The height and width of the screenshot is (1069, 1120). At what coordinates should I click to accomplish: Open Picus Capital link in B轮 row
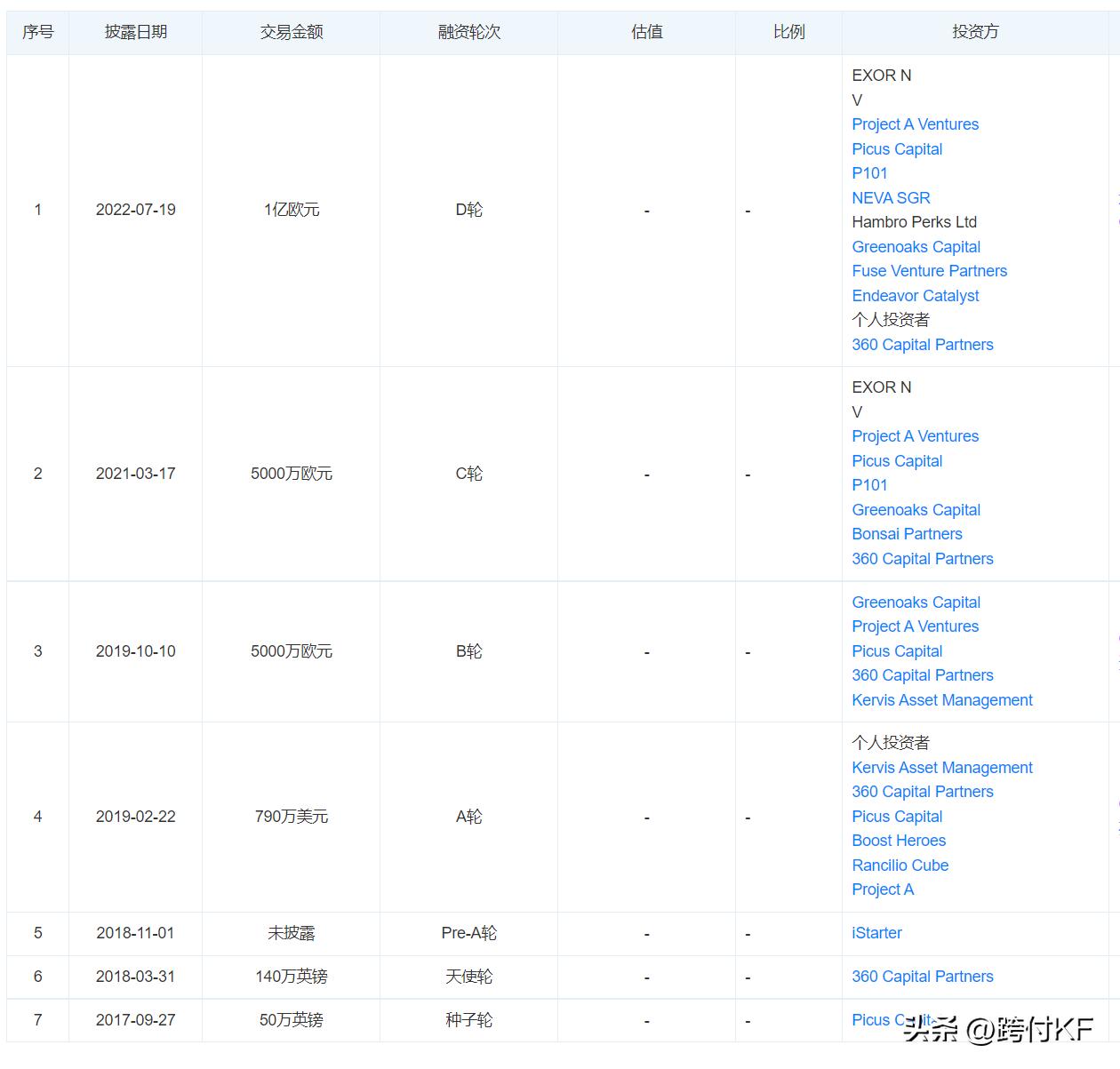(897, 651)
